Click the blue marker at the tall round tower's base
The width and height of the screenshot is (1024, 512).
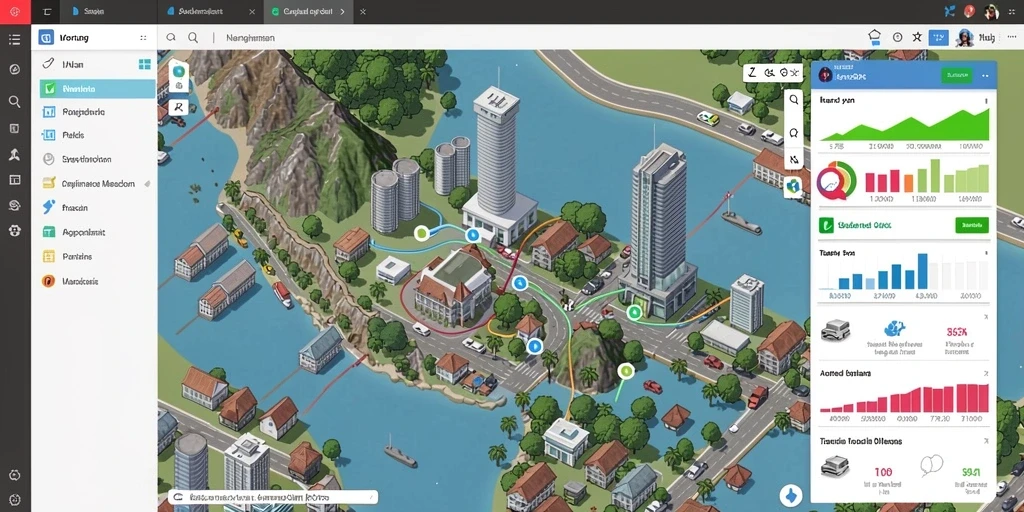pos(472,234)
